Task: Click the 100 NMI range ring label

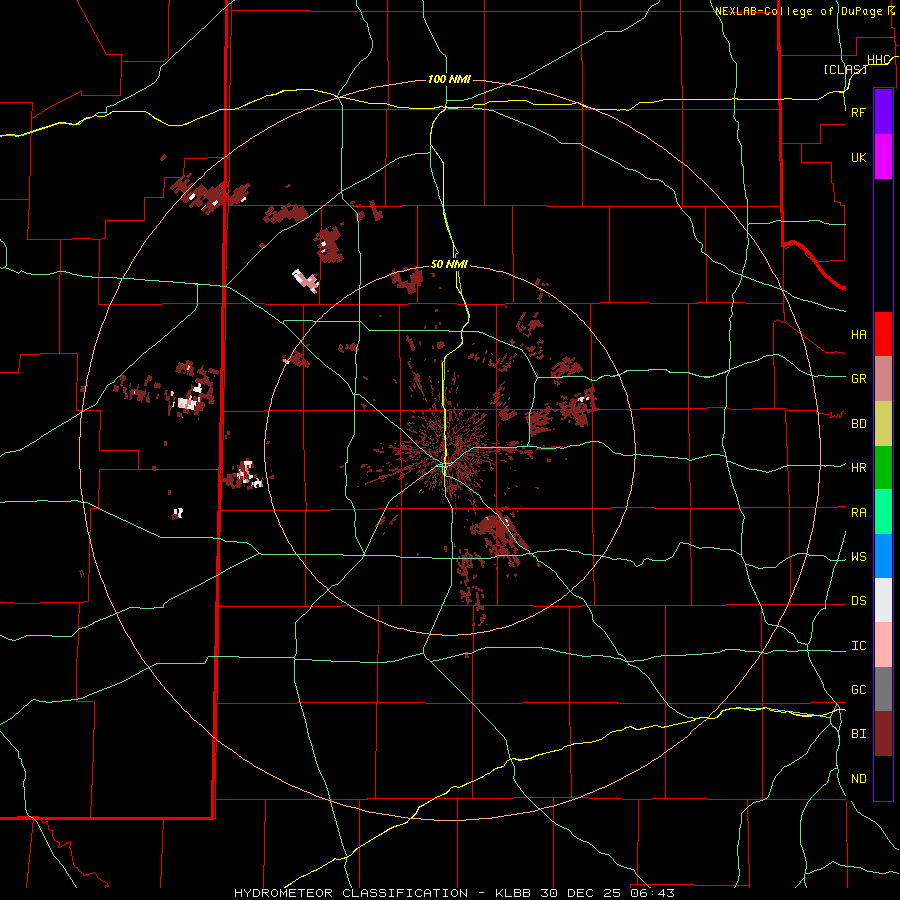Action: point(449,79)
